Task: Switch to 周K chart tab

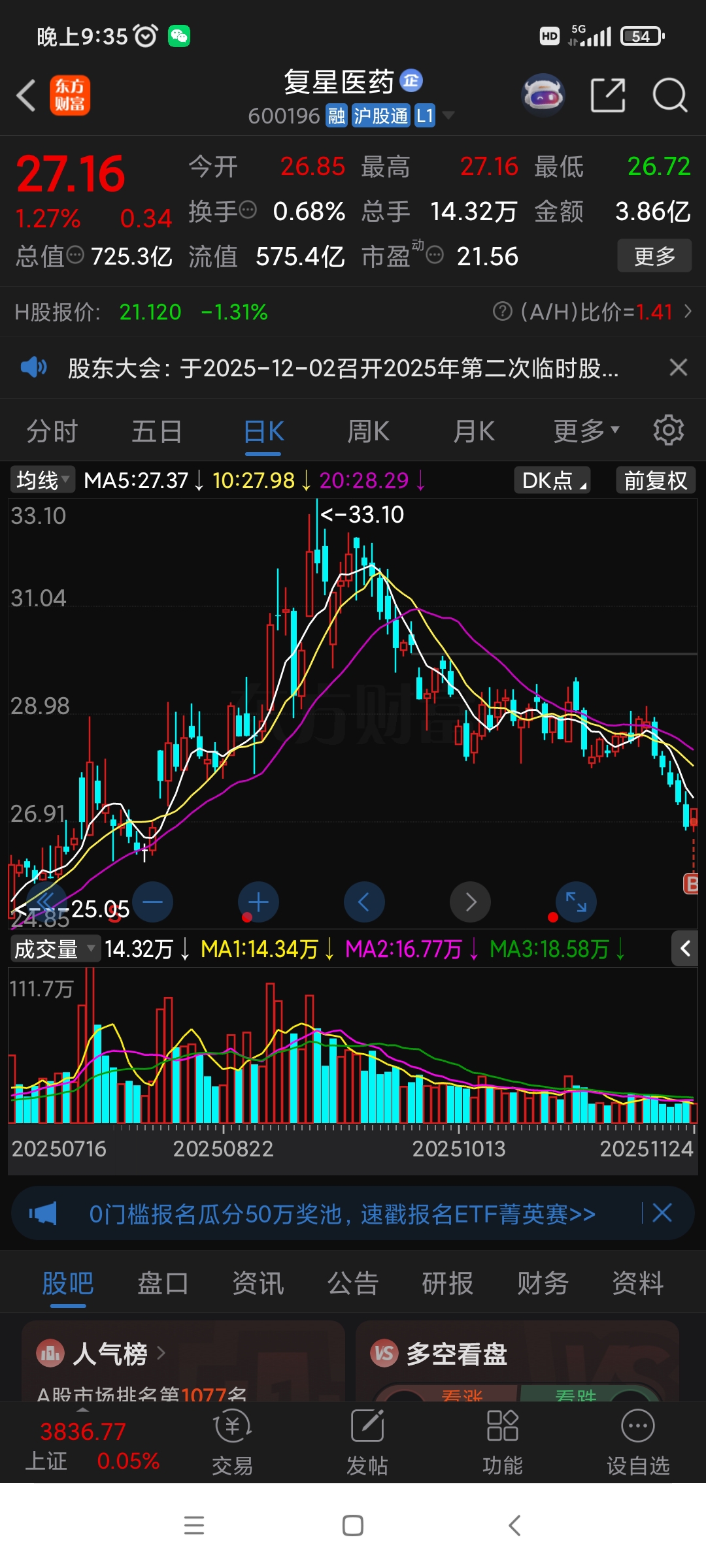Action: (369, 432)
